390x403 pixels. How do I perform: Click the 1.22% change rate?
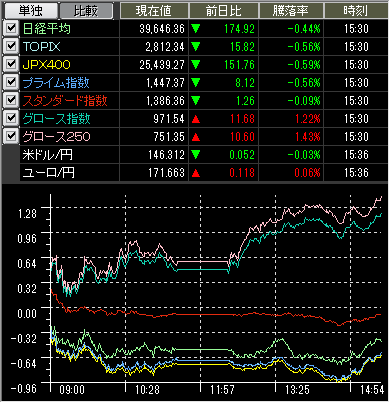point(308,119)
